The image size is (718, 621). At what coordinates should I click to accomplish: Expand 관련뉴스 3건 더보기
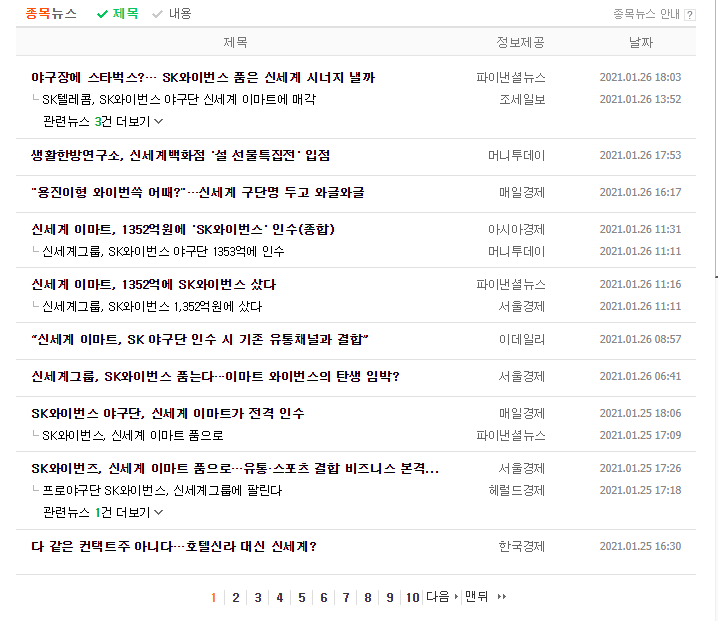(103, 121)
